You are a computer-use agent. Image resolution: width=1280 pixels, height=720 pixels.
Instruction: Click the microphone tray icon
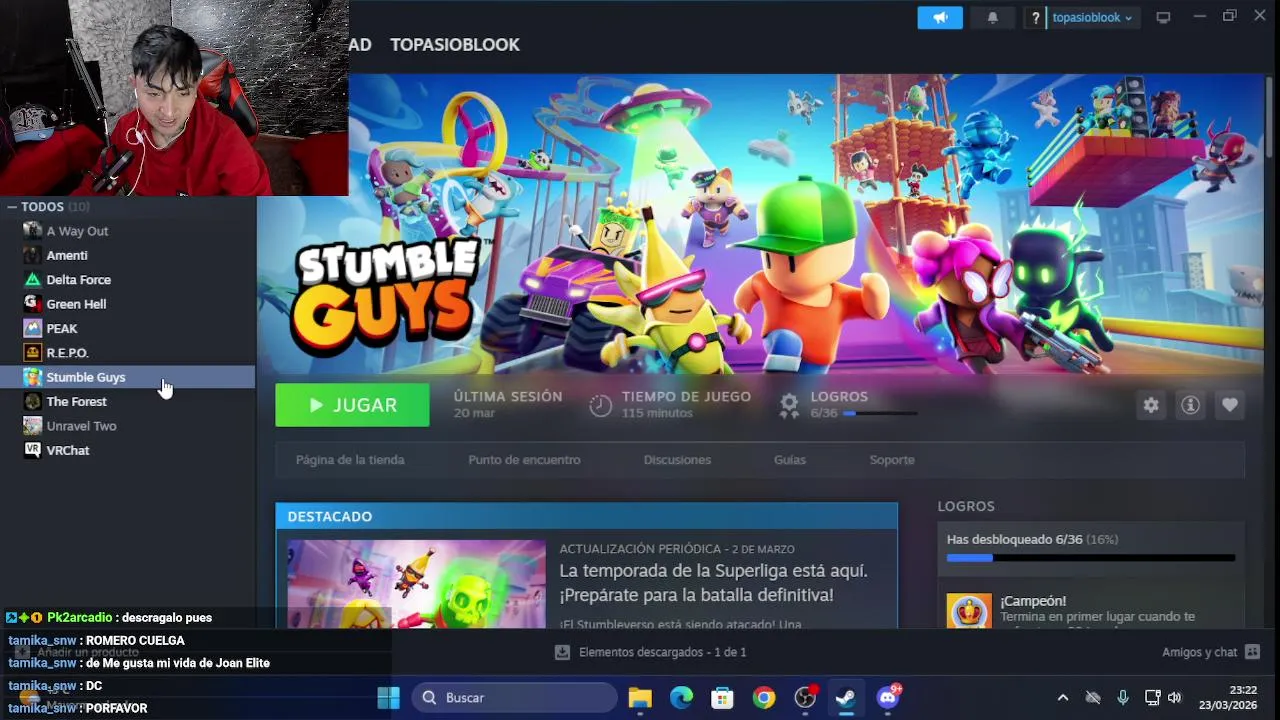coord(1123,698)
